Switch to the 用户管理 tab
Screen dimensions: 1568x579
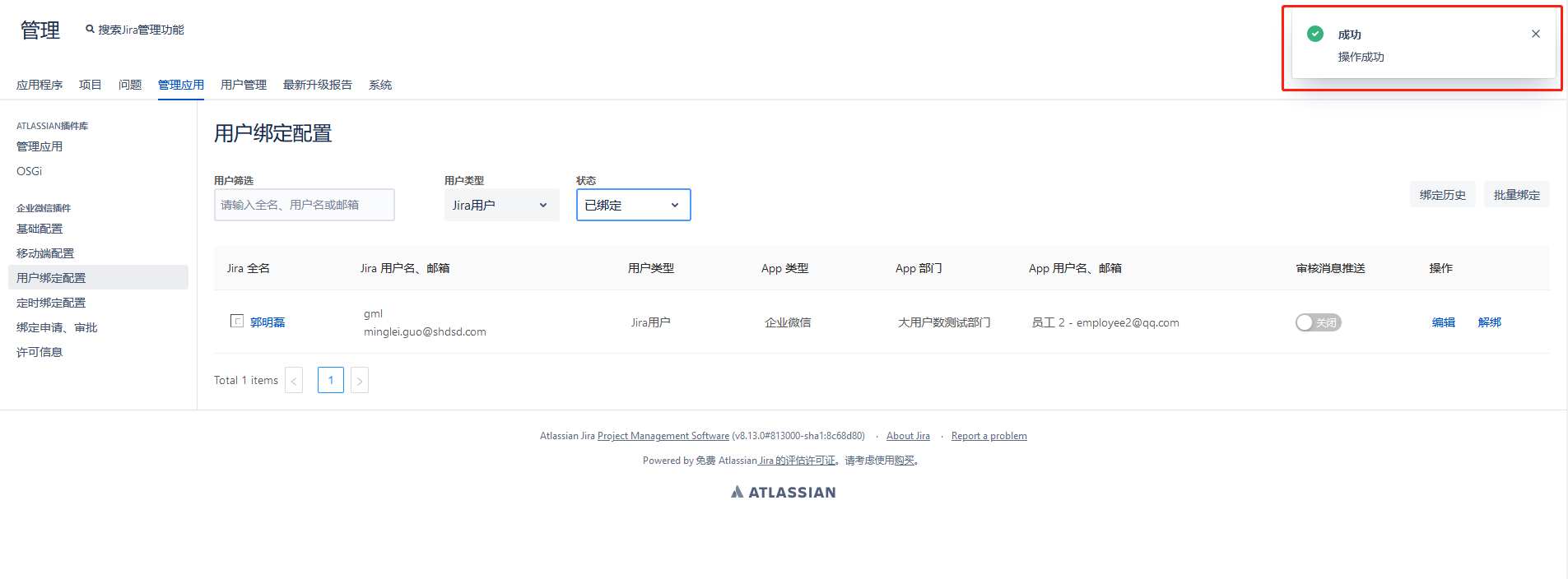coord(244,85)
